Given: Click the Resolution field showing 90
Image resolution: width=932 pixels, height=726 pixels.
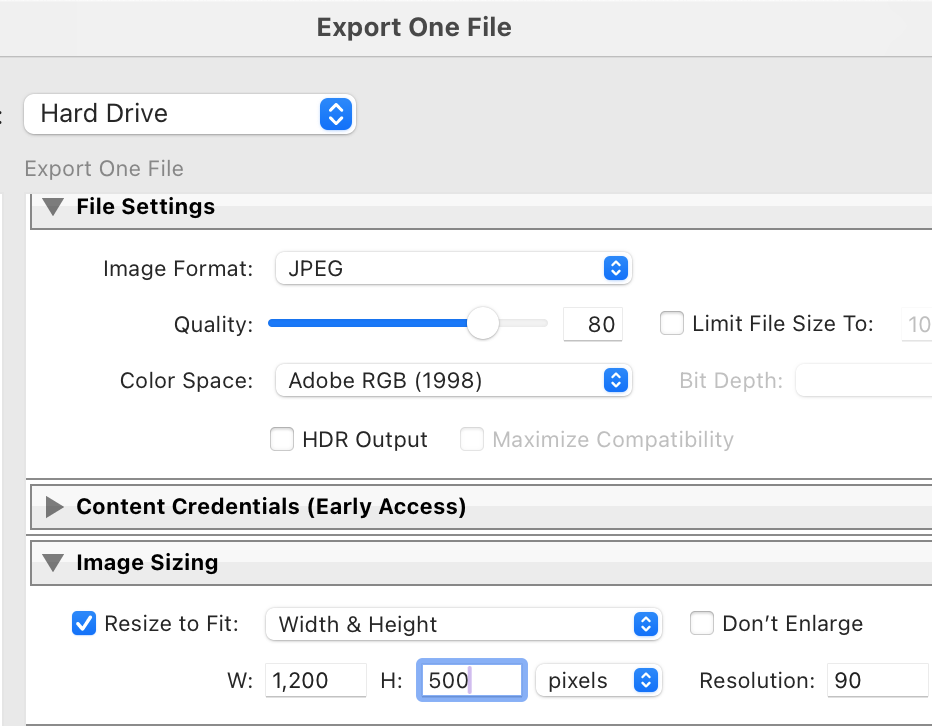Looking at the screenshot, I should point(876,681).
